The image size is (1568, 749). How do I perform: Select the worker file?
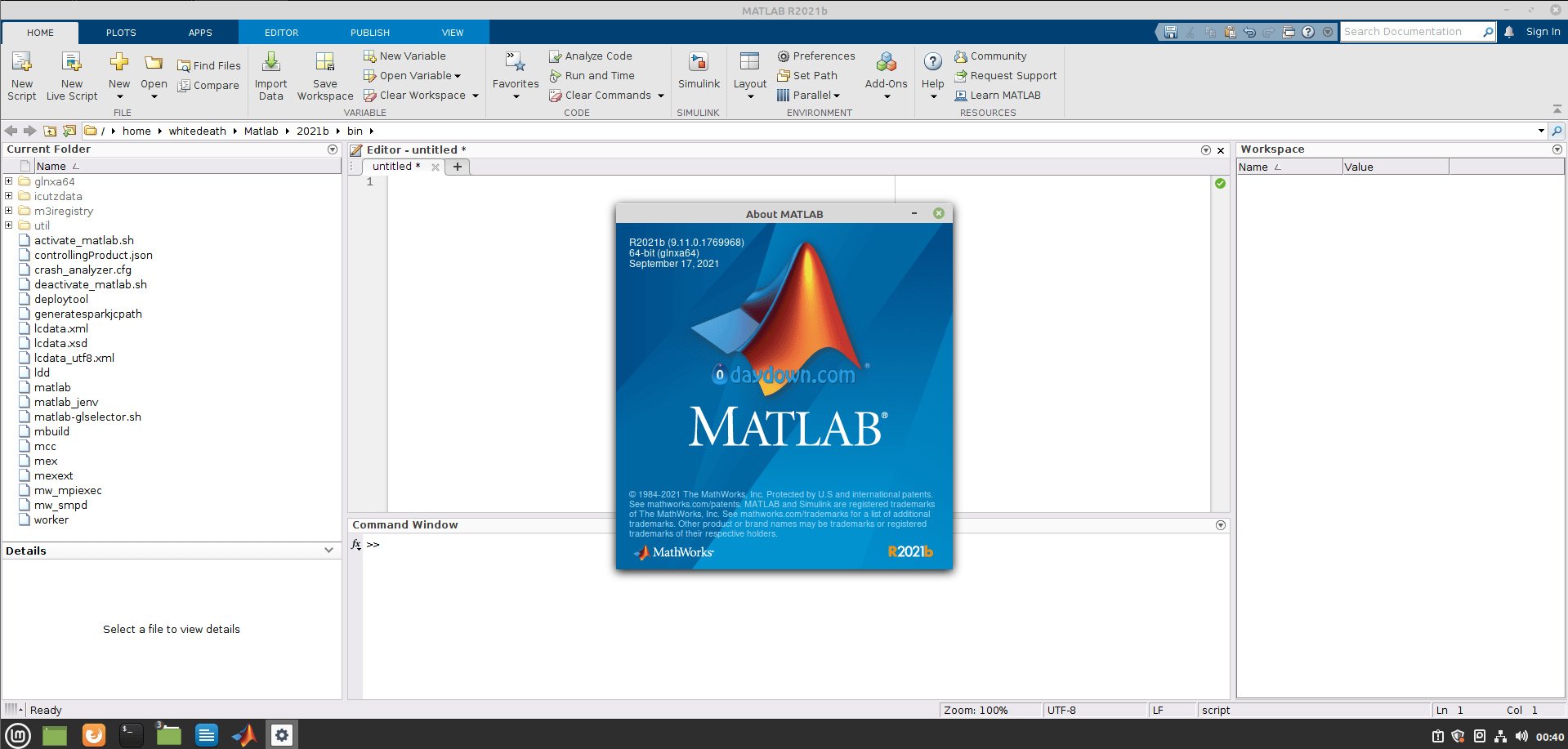pyautogui.click(x=51, y=519)
